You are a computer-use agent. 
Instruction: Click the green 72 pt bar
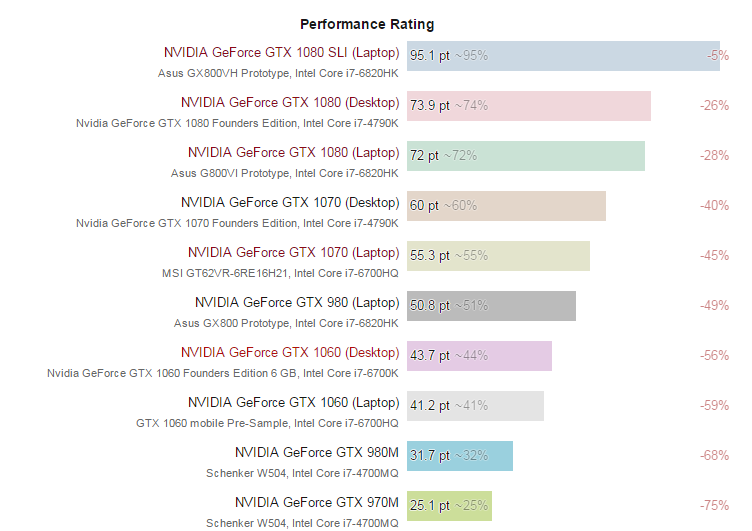[525, 156]
